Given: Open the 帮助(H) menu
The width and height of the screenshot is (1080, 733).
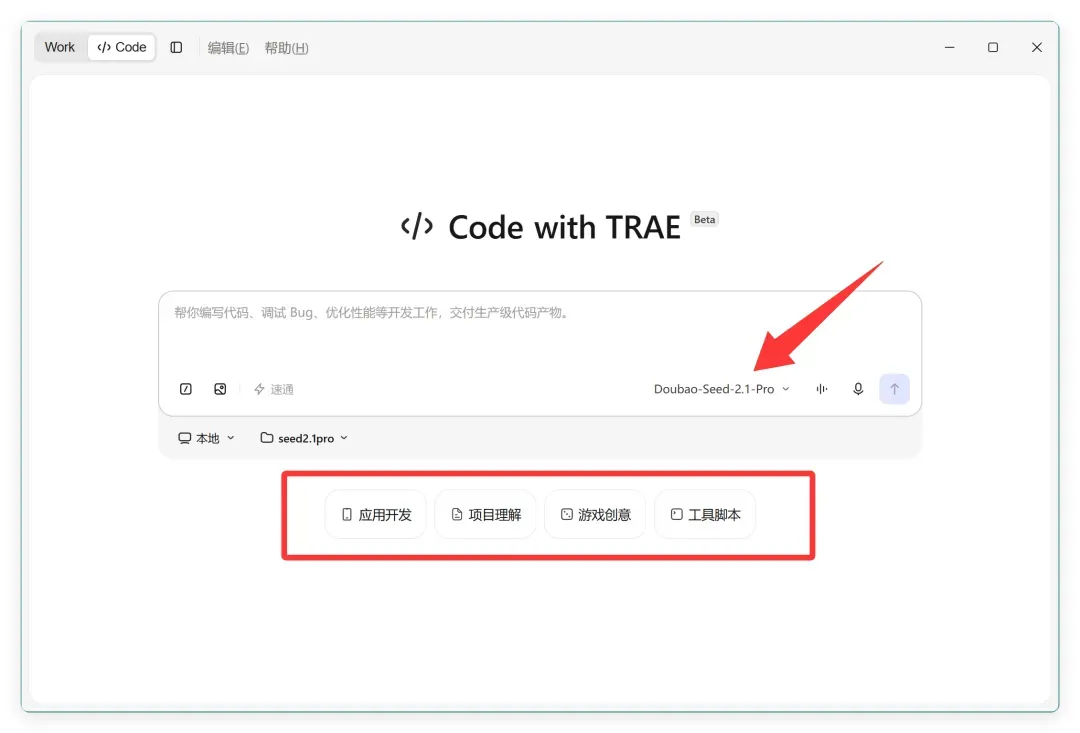Looking at the screenshot, I should (x=287, y=48).
